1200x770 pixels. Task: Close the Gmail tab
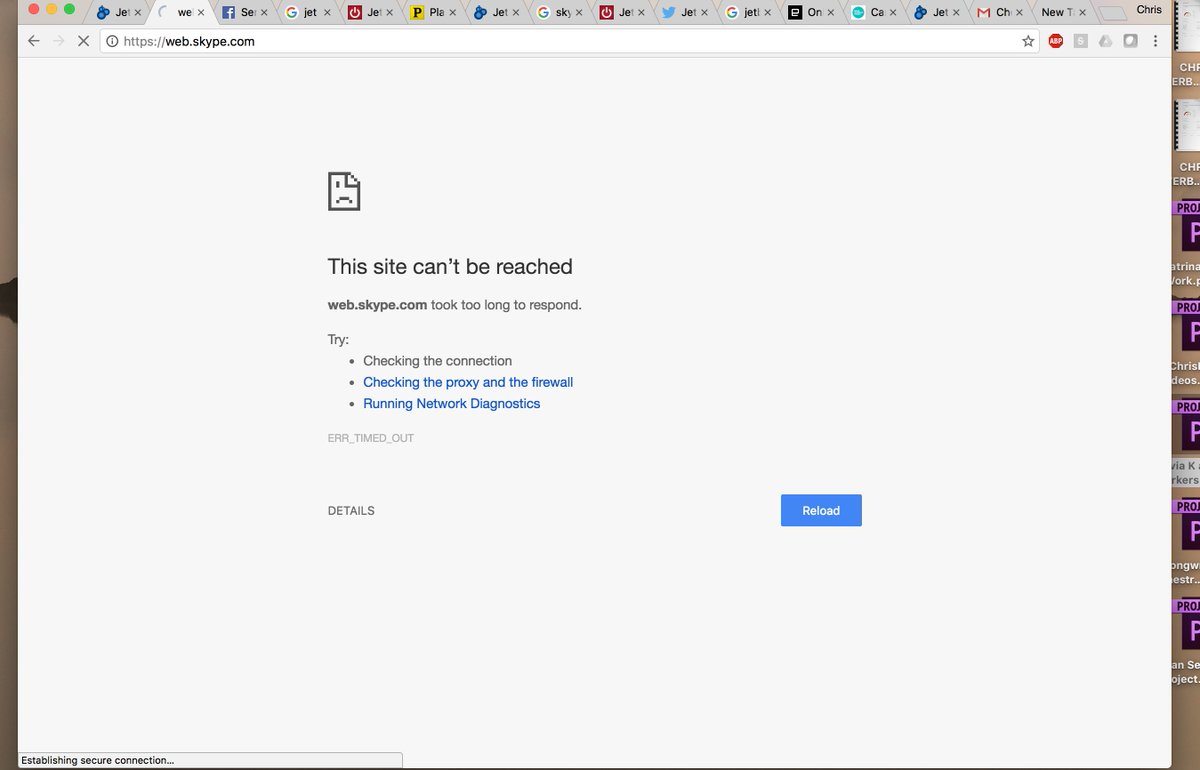1020,13
